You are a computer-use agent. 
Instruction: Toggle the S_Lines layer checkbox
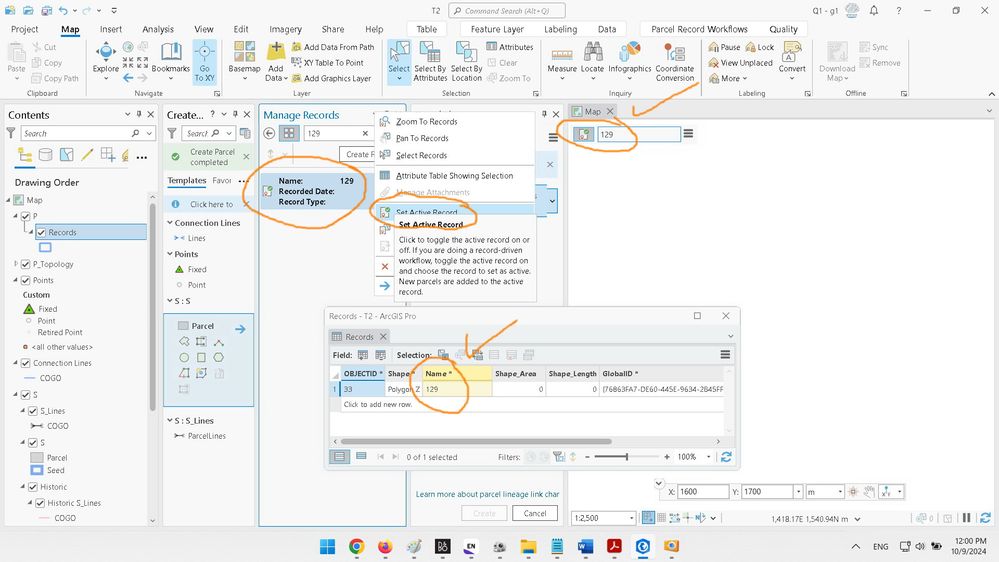[32, 410]
